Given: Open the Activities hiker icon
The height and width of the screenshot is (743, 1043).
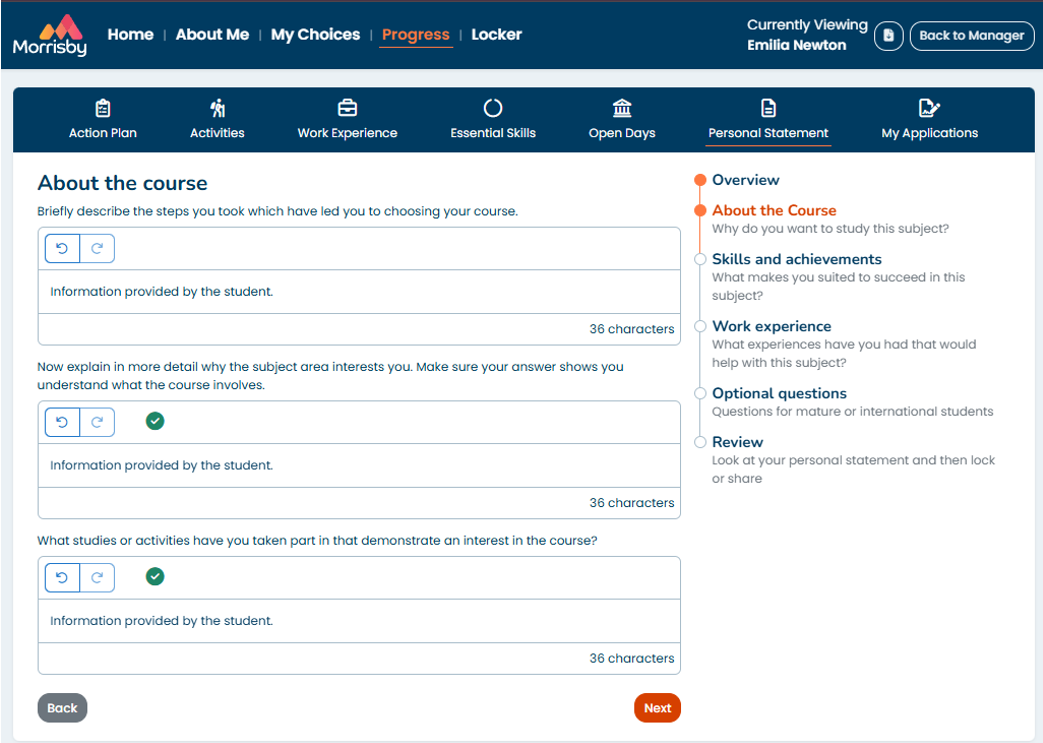Looking at the screenshot, I should (x=218, y=108).
